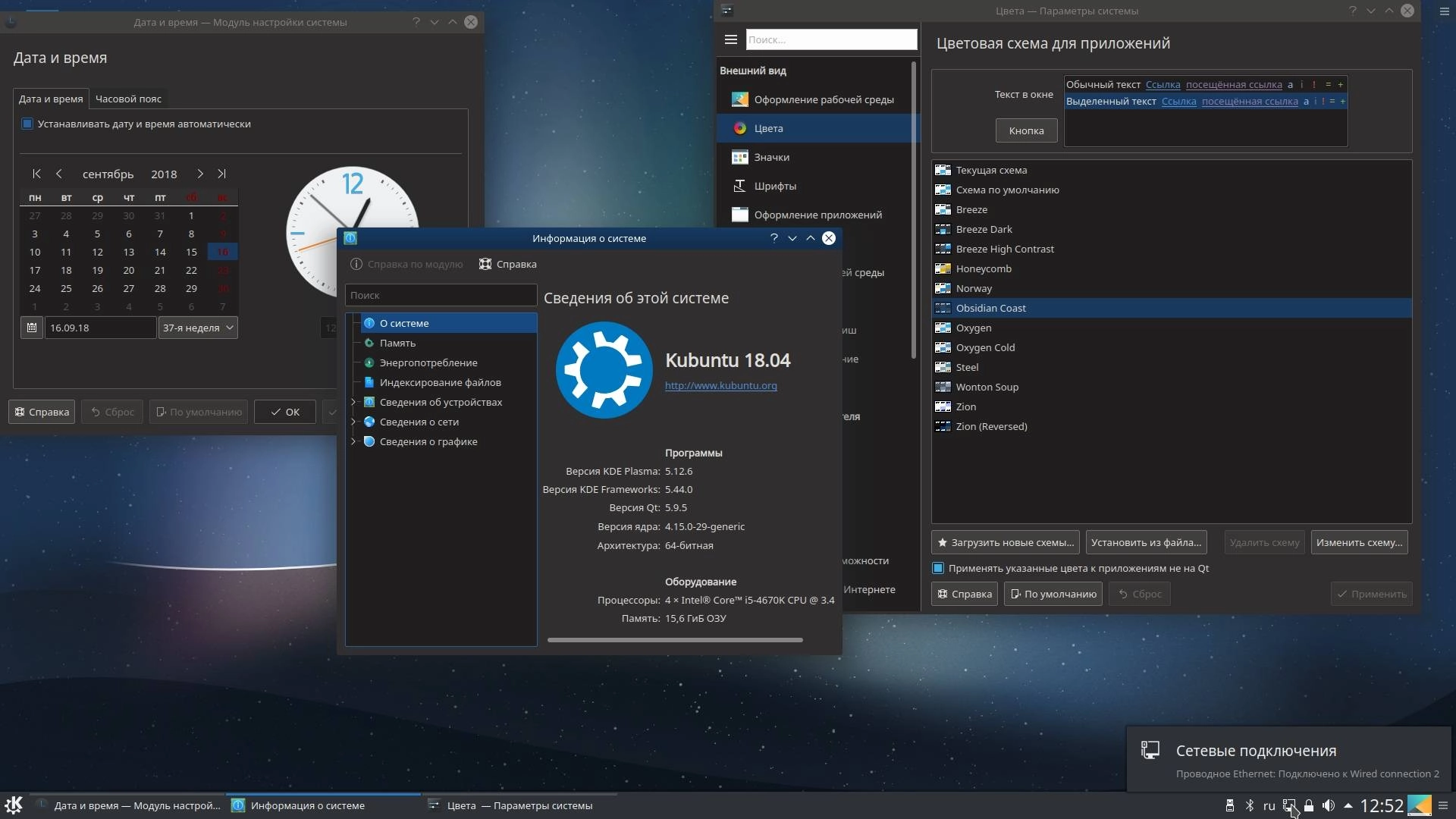Viewport: 1456px width, 819px height.
Task: Select day 19 in the calendar
Action: click(97, 270)
